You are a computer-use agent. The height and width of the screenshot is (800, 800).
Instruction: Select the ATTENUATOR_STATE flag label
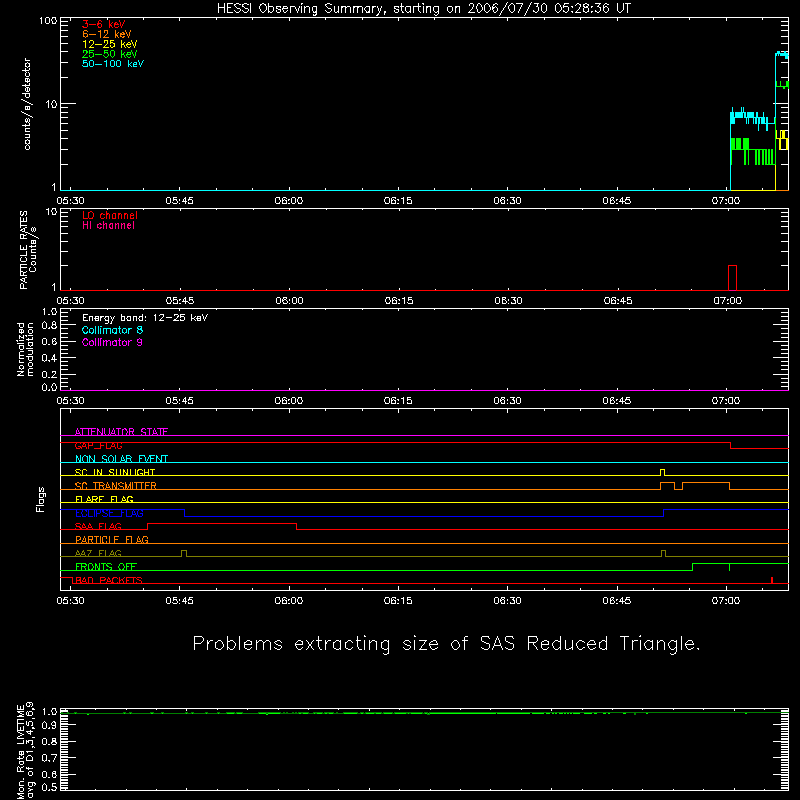point(121,432)
